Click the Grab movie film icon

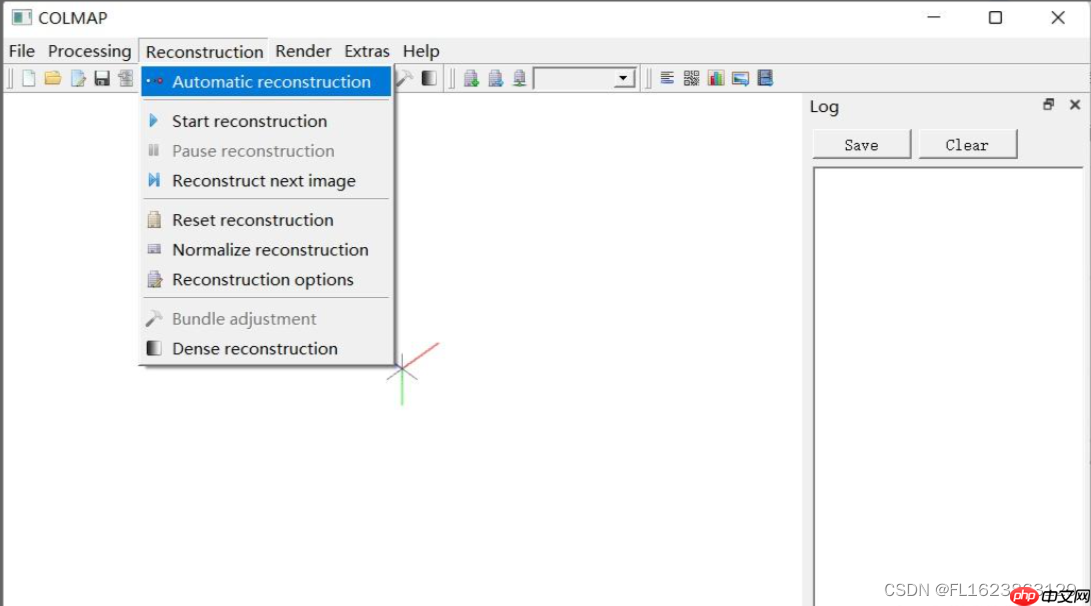[x=765, y=78]
